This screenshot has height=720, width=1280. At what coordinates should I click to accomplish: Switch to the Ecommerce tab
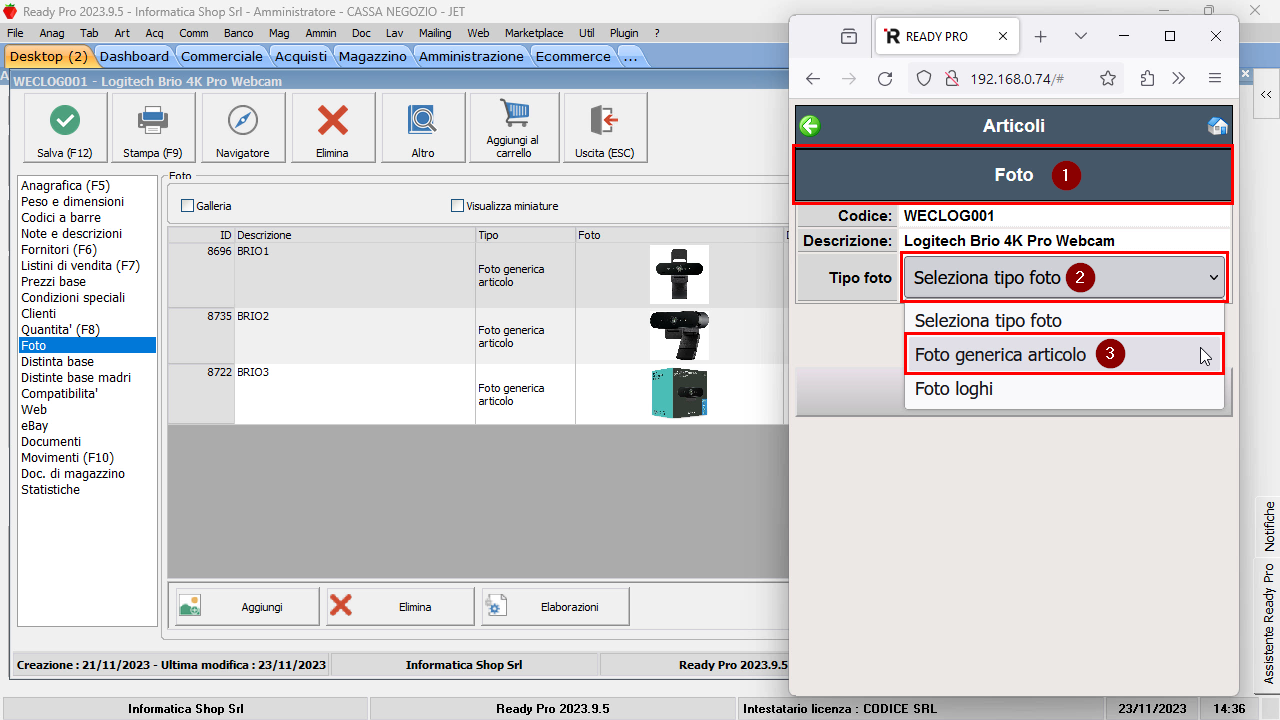(x=573, y=57)
